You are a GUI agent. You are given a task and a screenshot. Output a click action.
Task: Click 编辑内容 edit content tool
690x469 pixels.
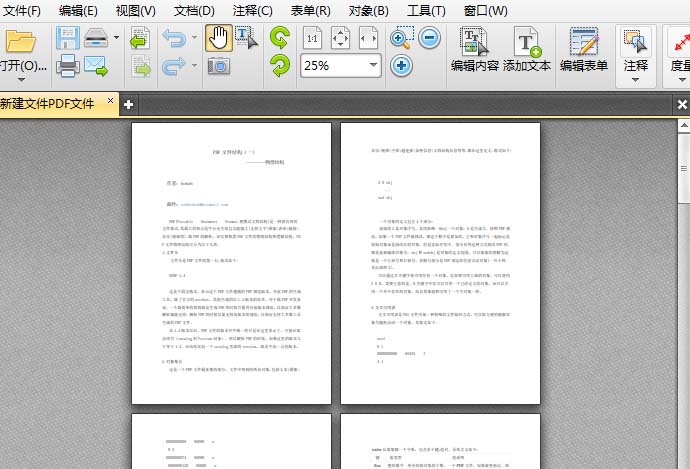(x=475, y=49)
